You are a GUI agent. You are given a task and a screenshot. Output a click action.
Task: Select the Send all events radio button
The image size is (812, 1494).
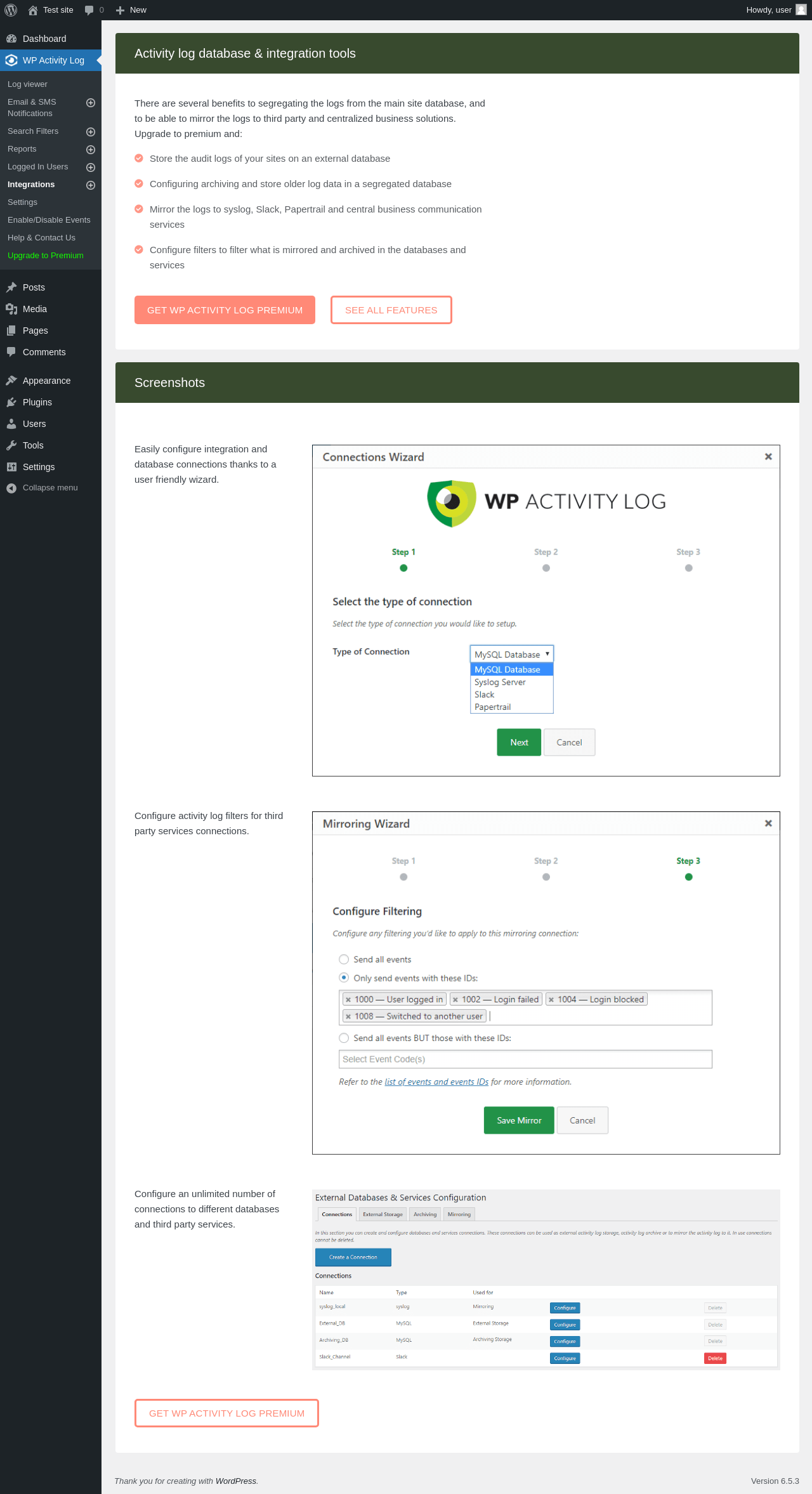[x=344, y=959]
